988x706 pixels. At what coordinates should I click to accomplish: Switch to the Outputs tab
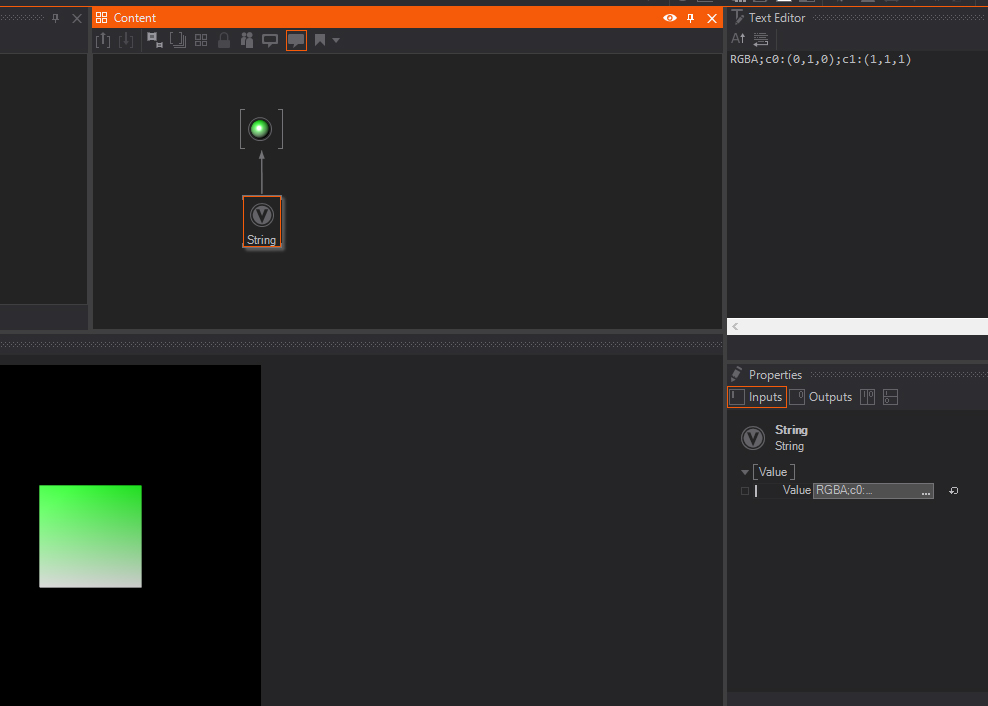tap(821, 397)
